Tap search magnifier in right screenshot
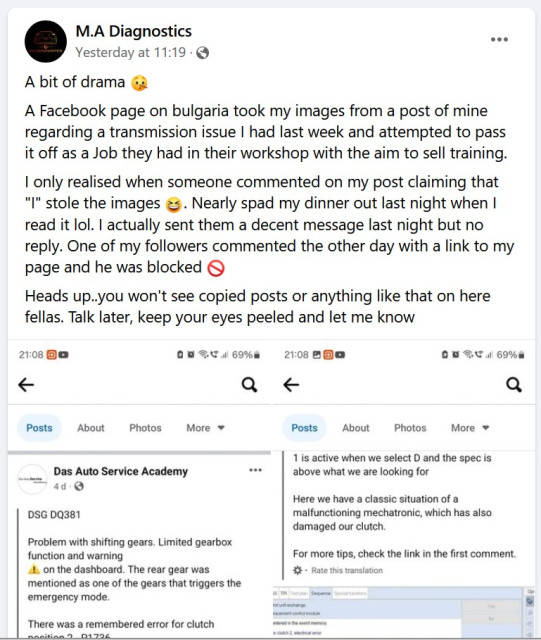Viewport: 541px width, 640px height. coord(514,384)
